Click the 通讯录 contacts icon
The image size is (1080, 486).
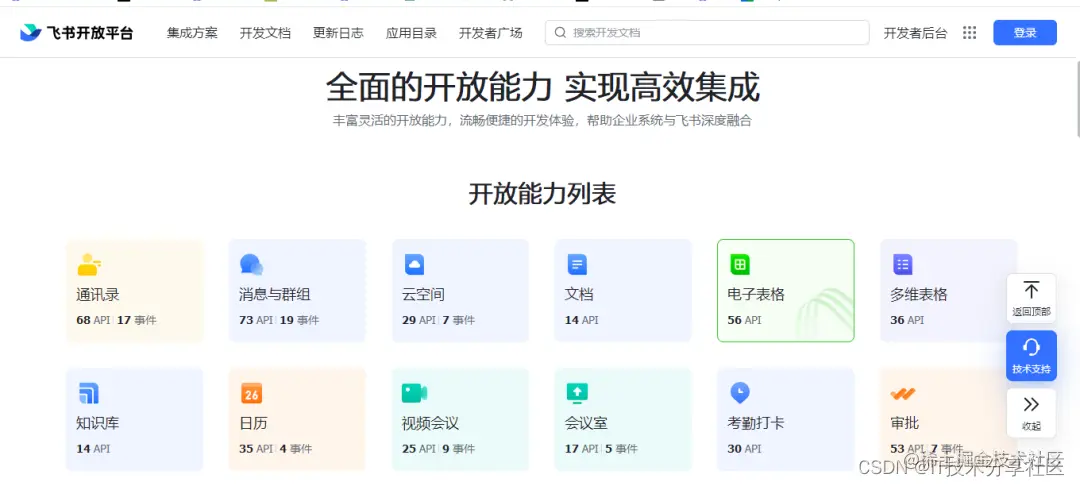click(x=89, y=264)
